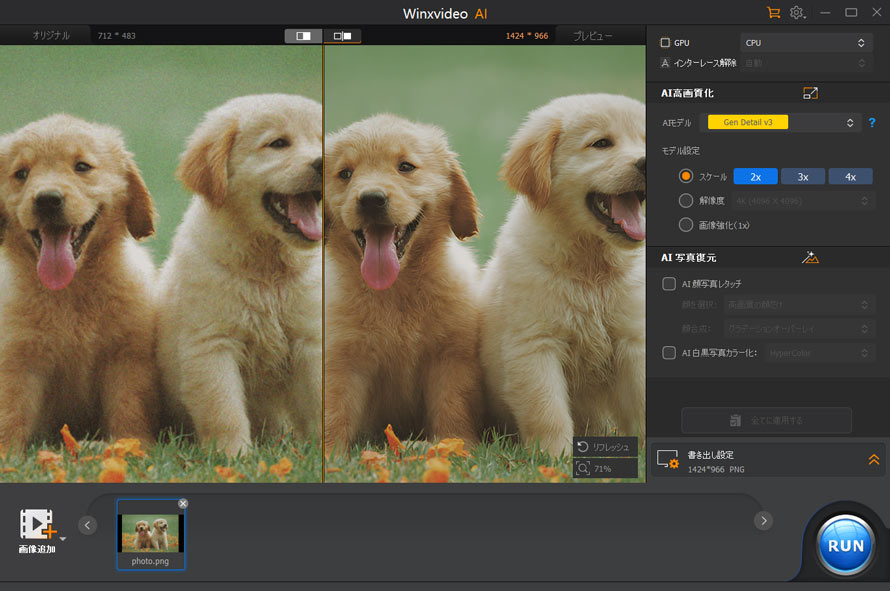
Task: Enable the GPU checkbox
Action: pyautogui.click(x=666, y=43)
